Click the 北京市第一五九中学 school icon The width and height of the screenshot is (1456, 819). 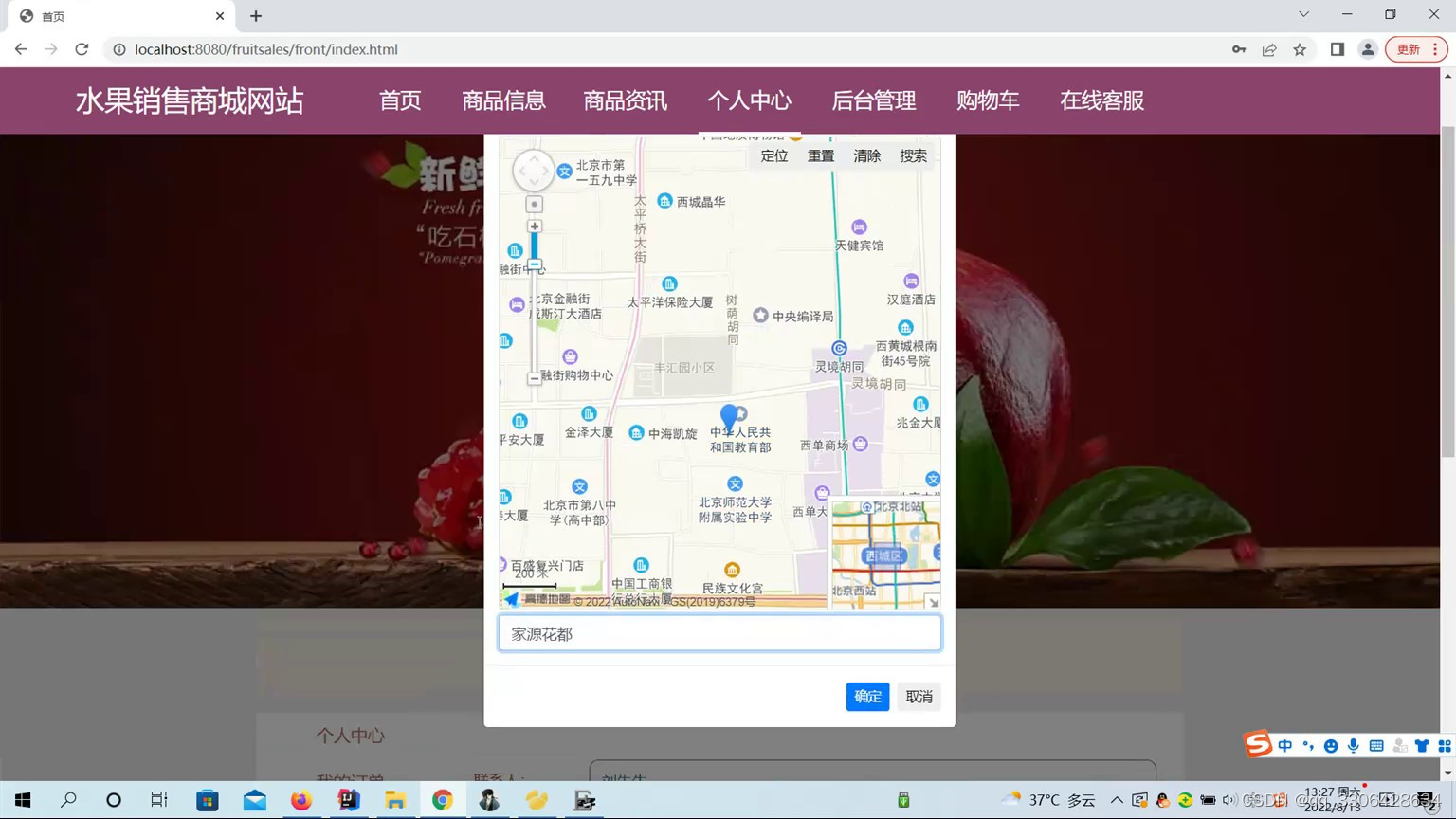565,172
